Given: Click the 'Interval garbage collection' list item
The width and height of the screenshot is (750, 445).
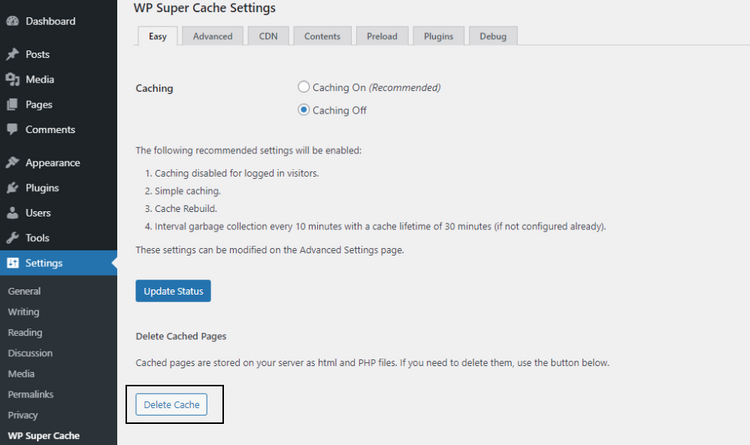Looking at the screenshot, I should click(x=380, y=226).
